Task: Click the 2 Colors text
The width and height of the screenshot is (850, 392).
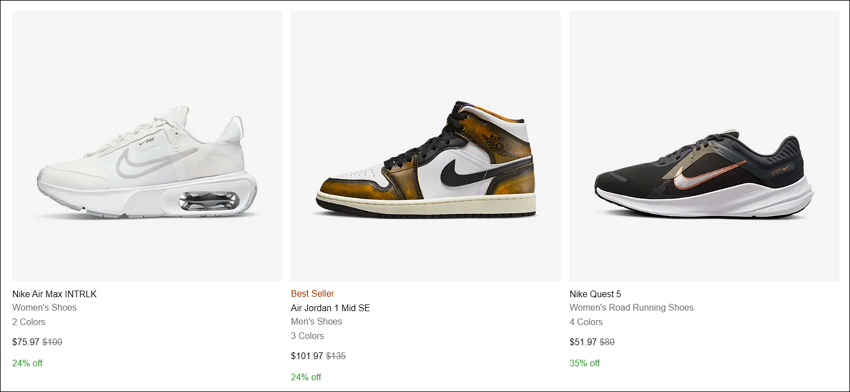Action: point(29,322)
